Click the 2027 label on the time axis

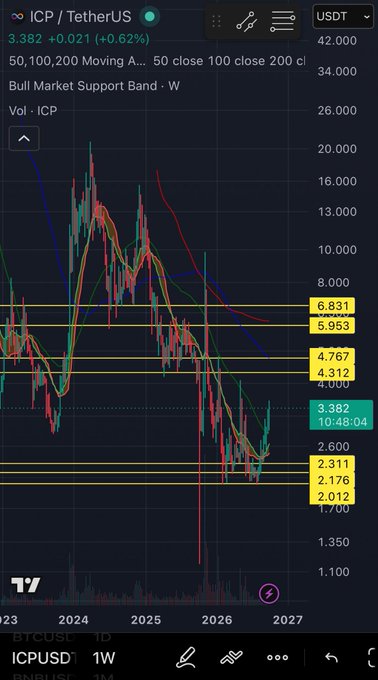288,620
